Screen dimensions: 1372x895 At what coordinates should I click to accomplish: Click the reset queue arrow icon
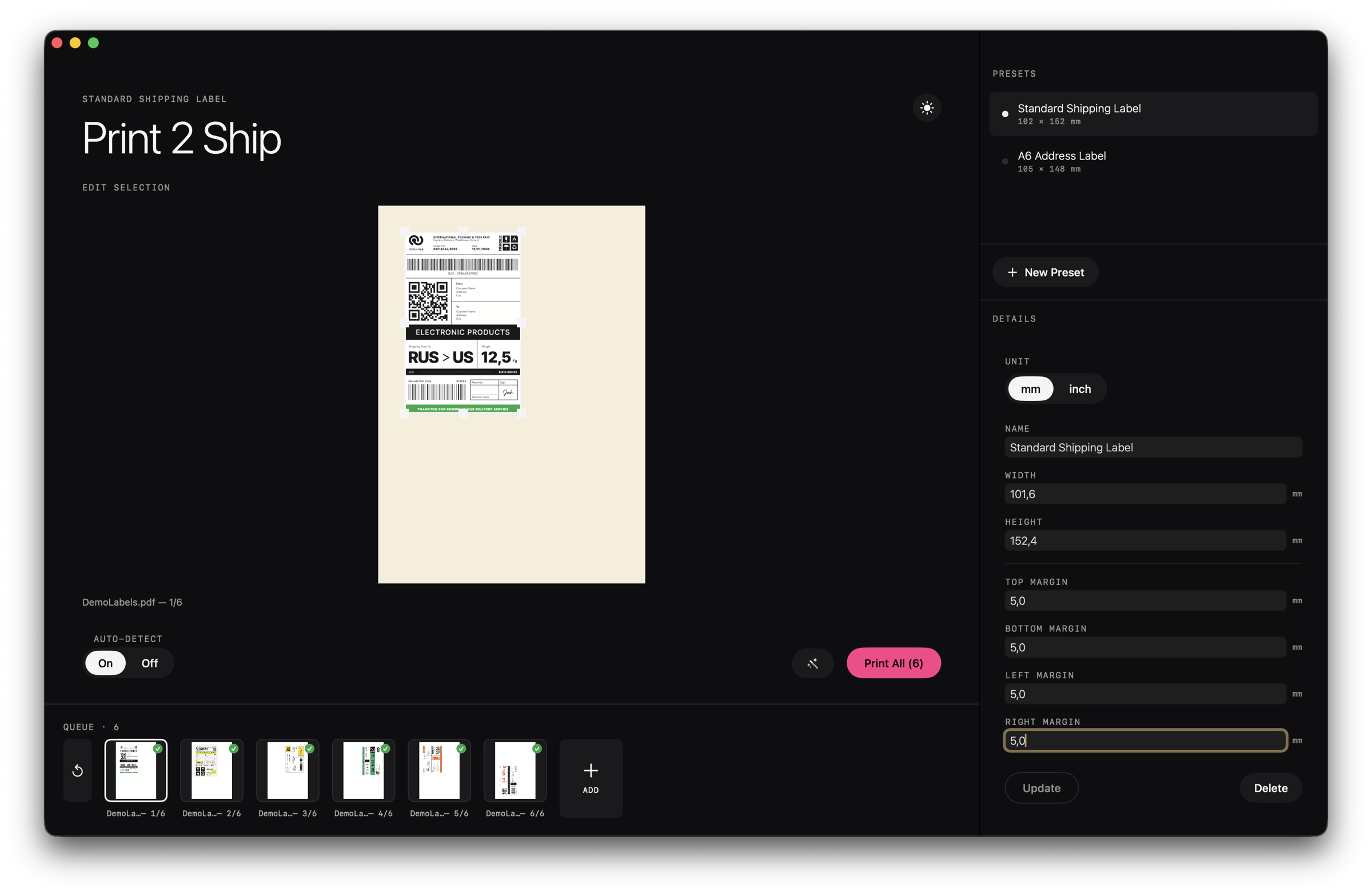77,770
